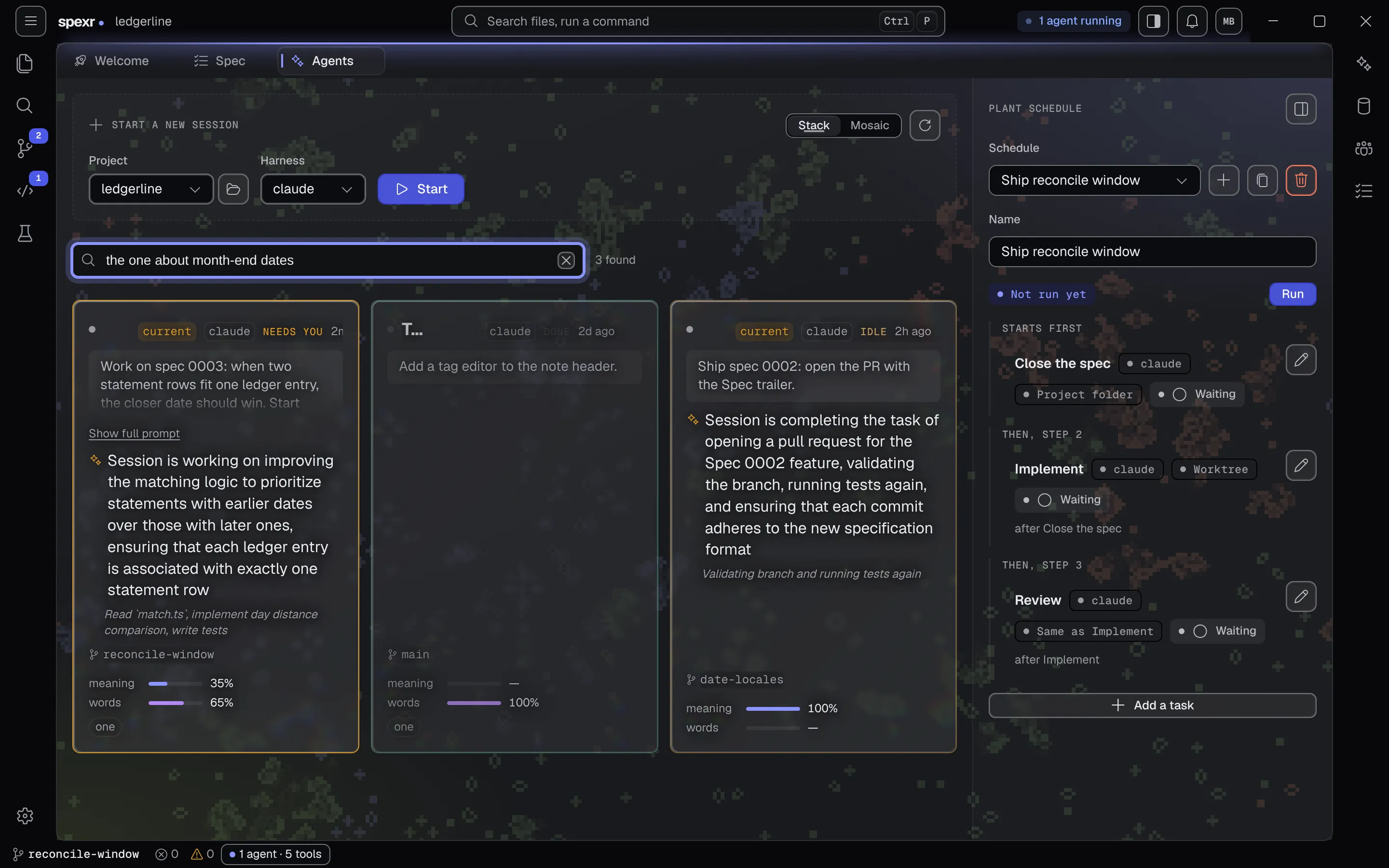Edit the Review task
Image resolution: width=1389 pixels, height=868 pixels.
(x=1301, y=597)
